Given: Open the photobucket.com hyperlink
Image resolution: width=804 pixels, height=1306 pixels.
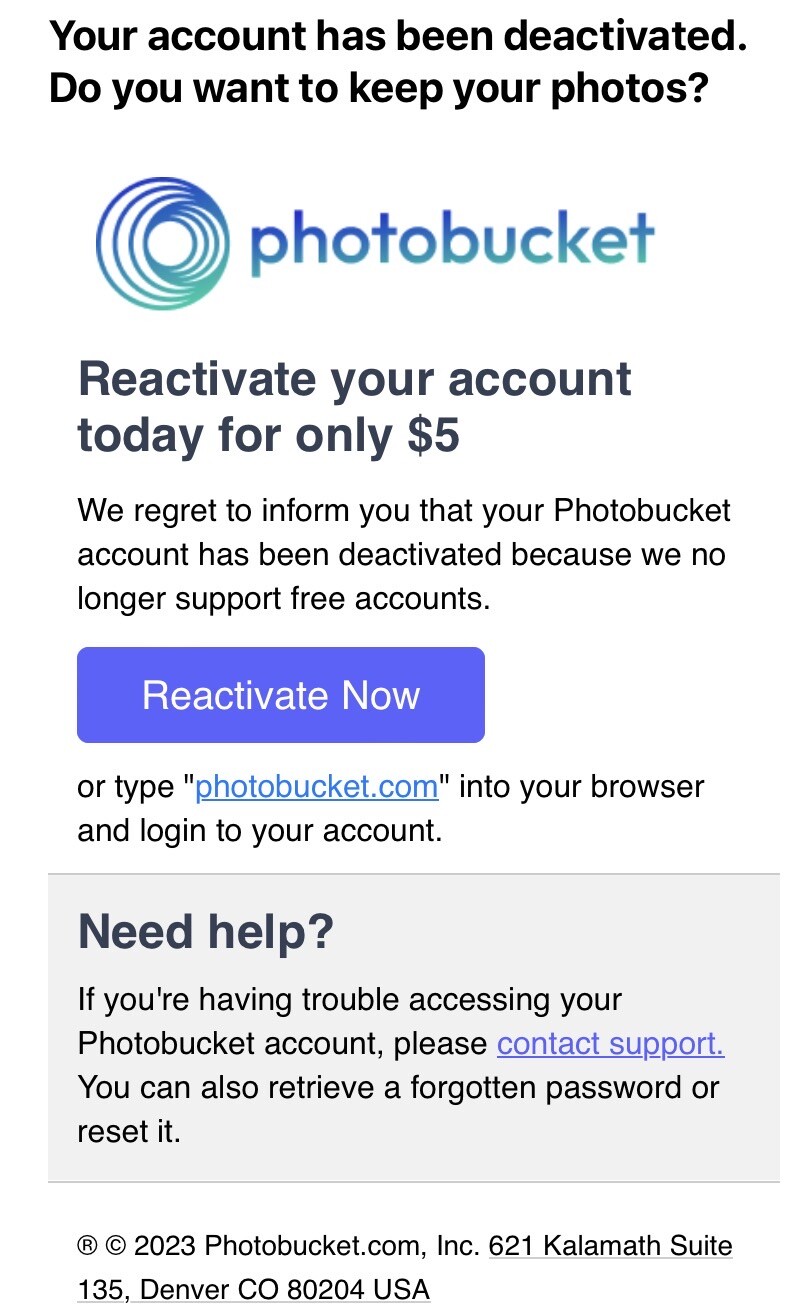Looking at the screenshot, I should 317,787.
